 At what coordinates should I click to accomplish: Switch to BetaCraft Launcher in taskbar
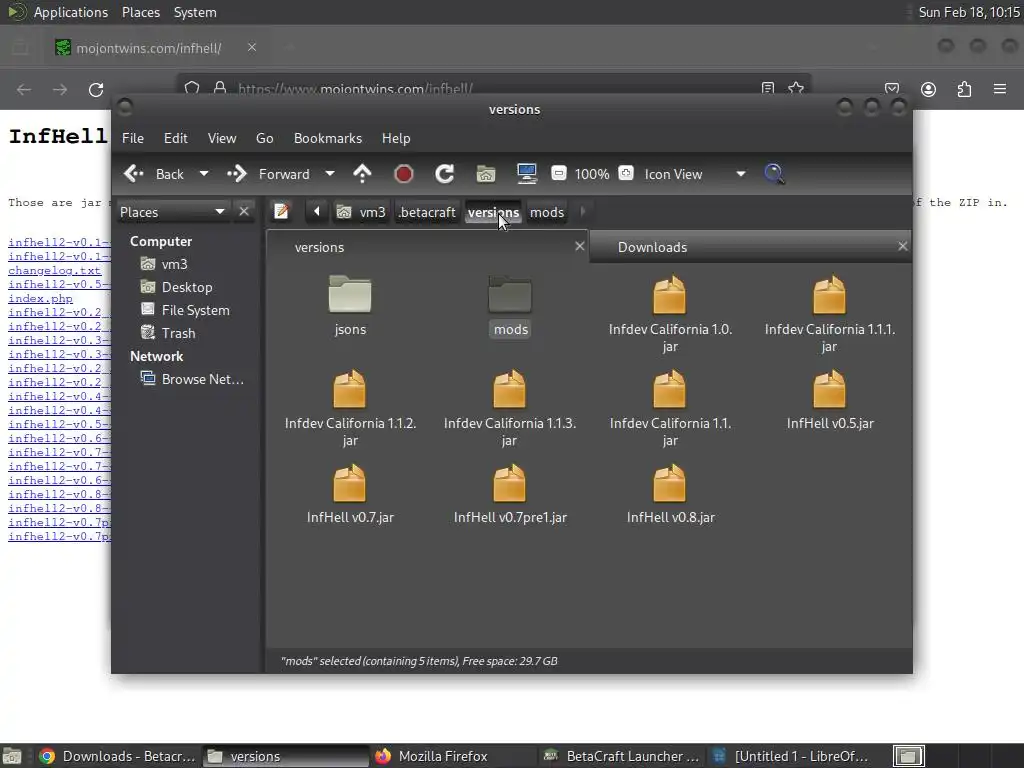pos(622,756)
